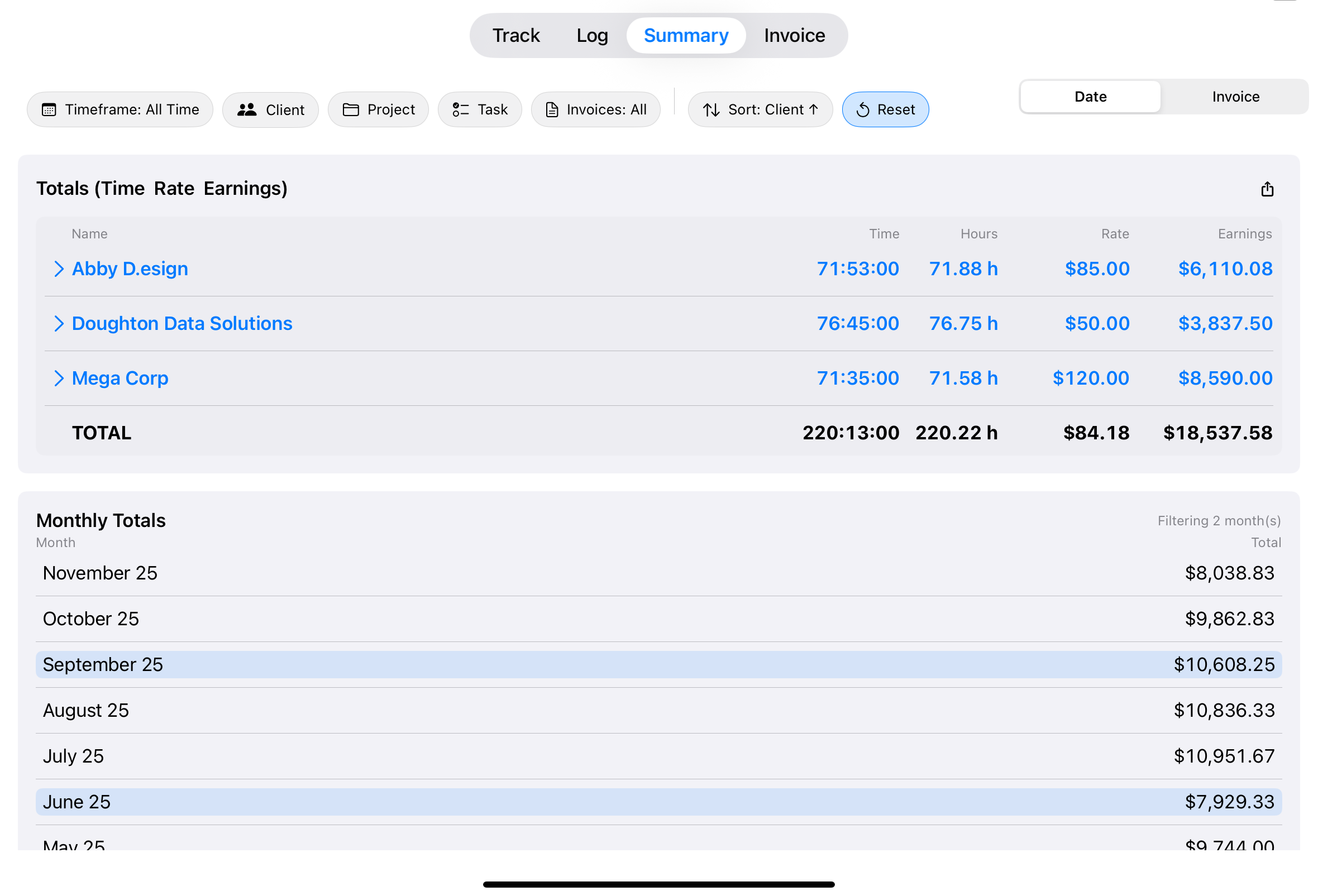
Task: Expand the Abby D.esign row
Action: (60, 269)
